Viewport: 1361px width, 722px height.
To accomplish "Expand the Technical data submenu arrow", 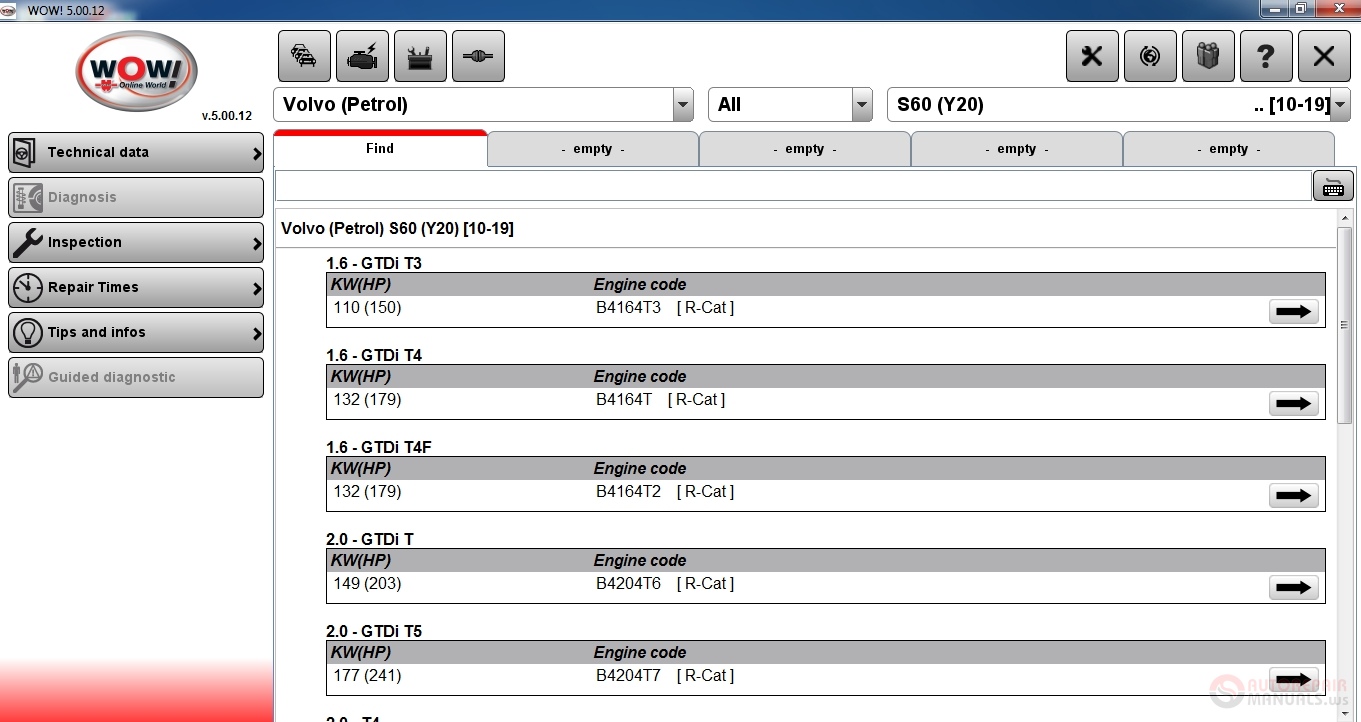I will pos(257,153).
